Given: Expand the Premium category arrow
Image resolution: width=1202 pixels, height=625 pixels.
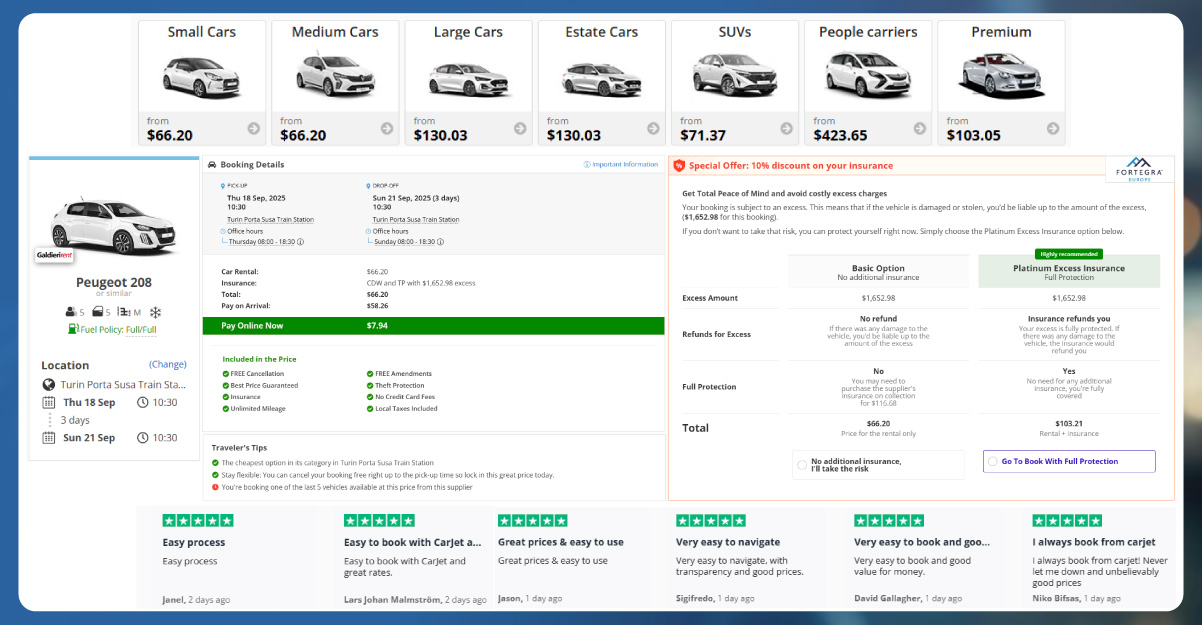Looking at the screenshot, I should 1052,128.
